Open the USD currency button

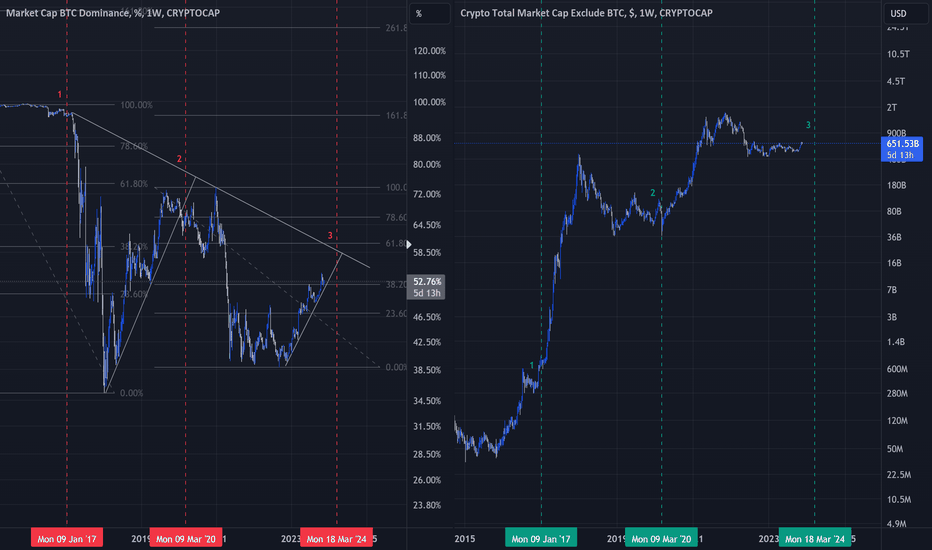905,14
